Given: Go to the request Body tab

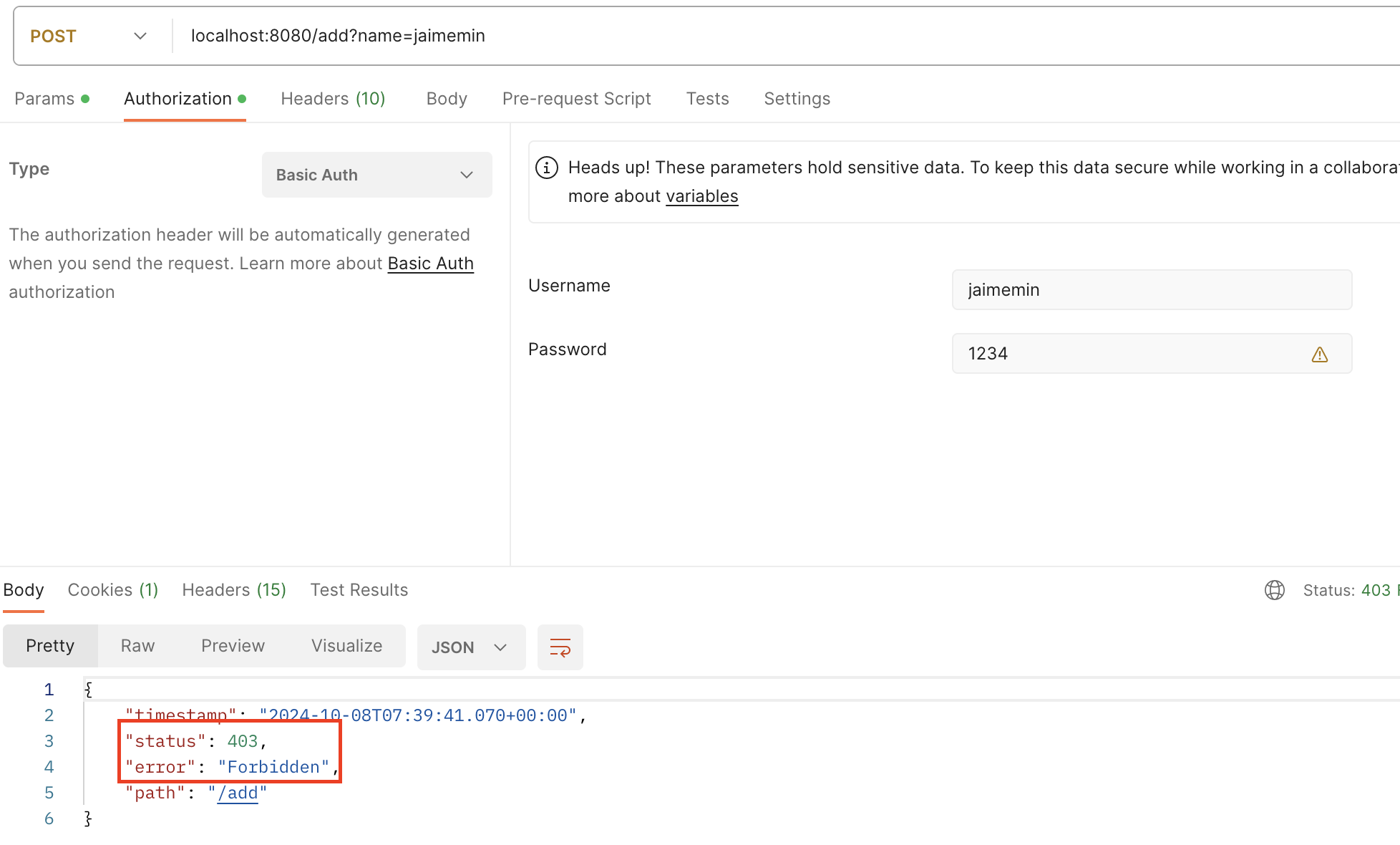Looking at the screenshot, I should 447,99.
